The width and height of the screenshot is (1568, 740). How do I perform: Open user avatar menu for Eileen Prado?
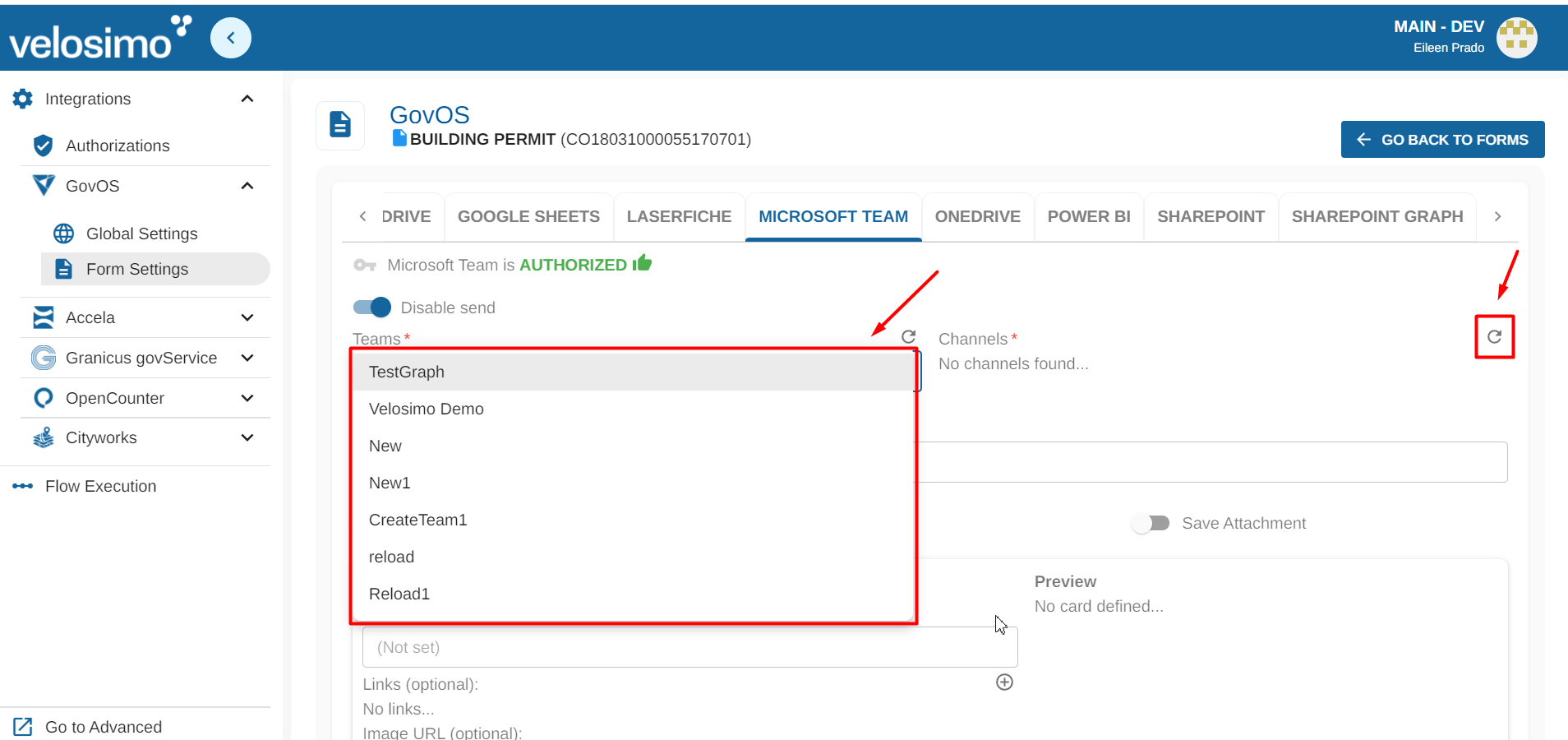tap(1516, 38)
